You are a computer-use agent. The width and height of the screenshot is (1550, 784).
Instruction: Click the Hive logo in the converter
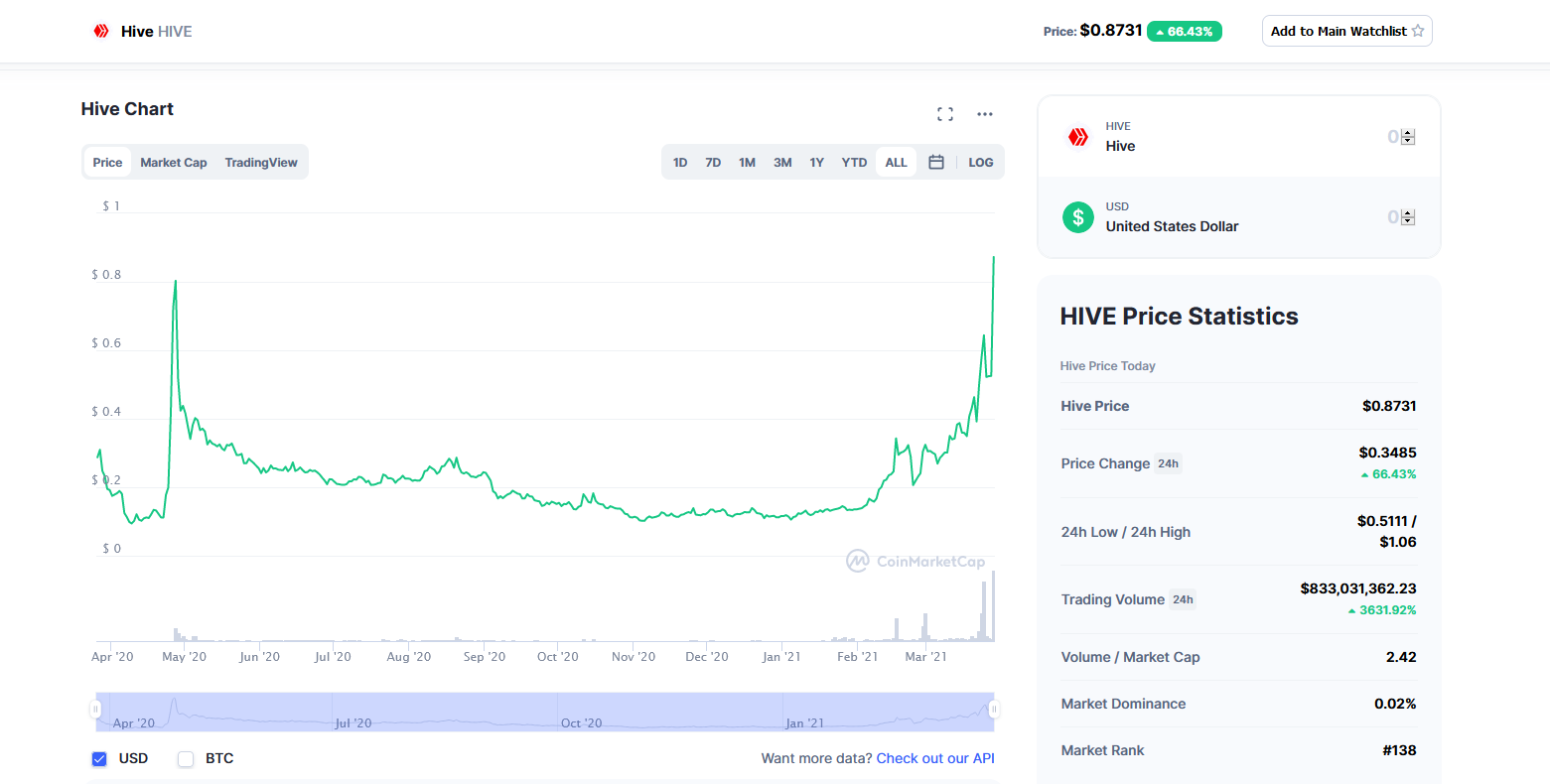1078,136
